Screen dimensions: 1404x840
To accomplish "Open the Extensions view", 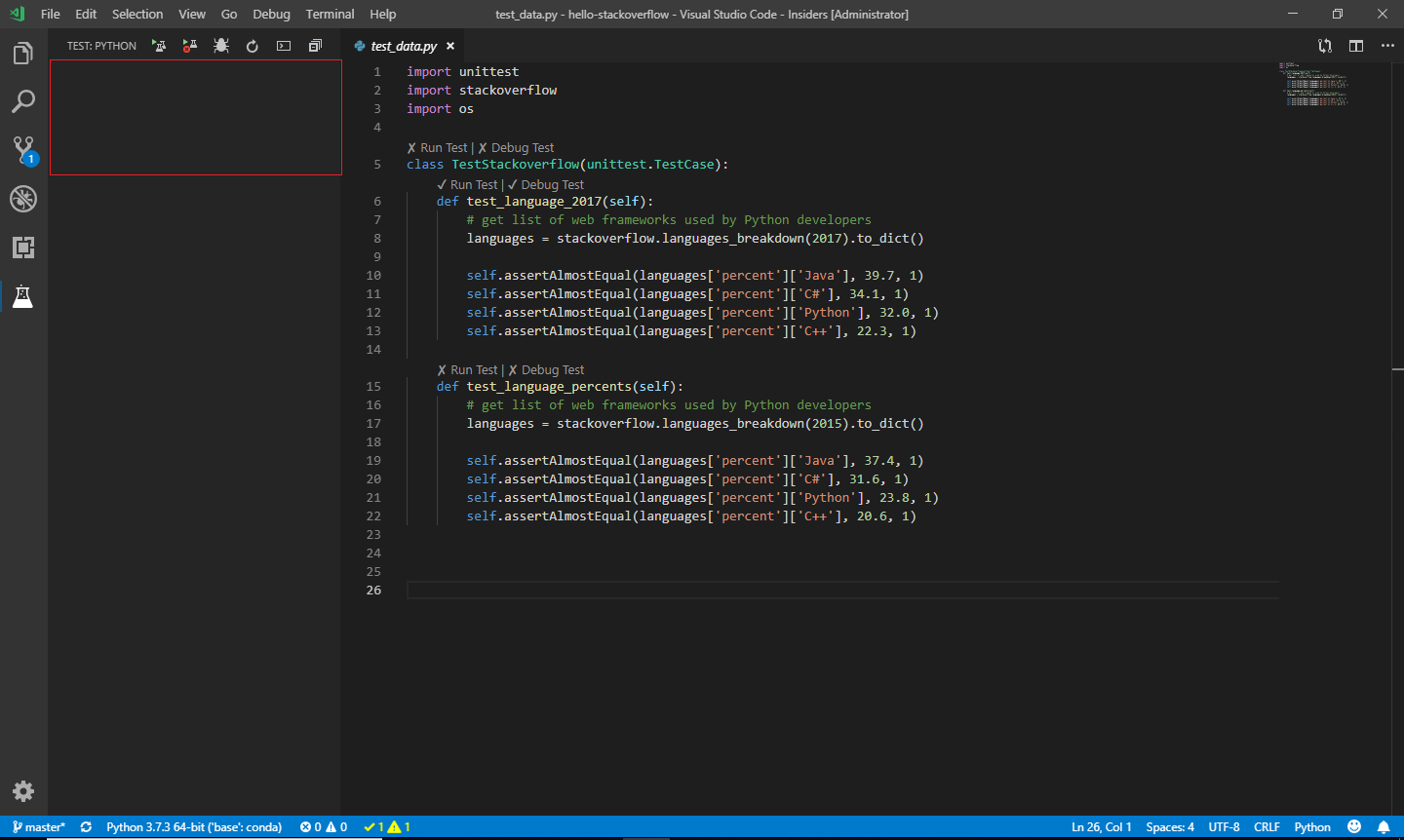I will pyautogui.click(x=23, y=248).
